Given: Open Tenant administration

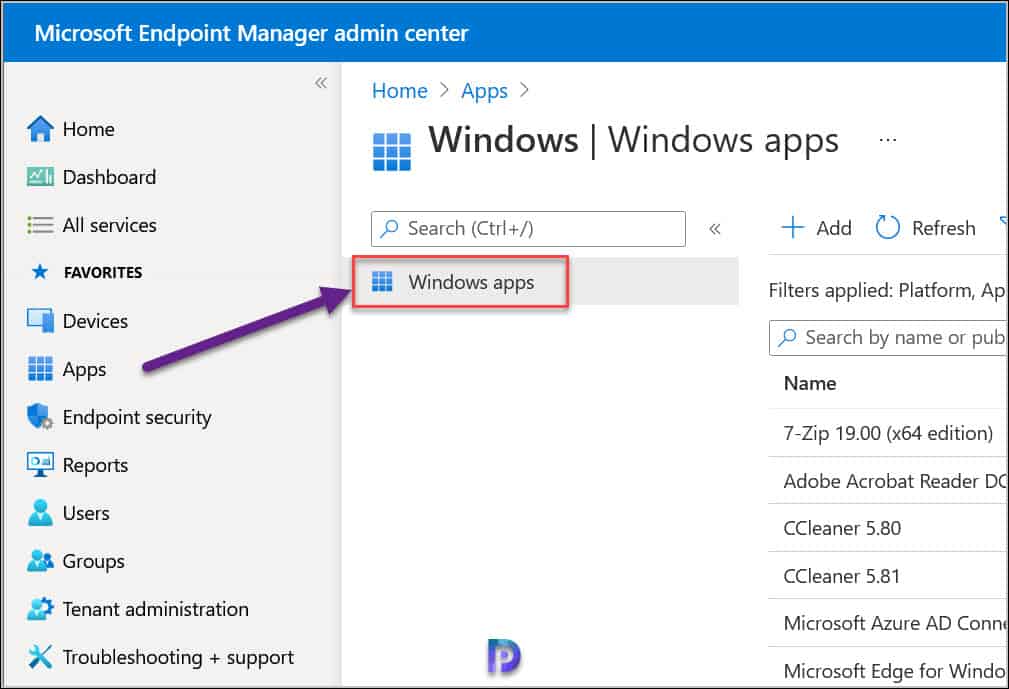Looking at the screenshot, I should 156,609.
